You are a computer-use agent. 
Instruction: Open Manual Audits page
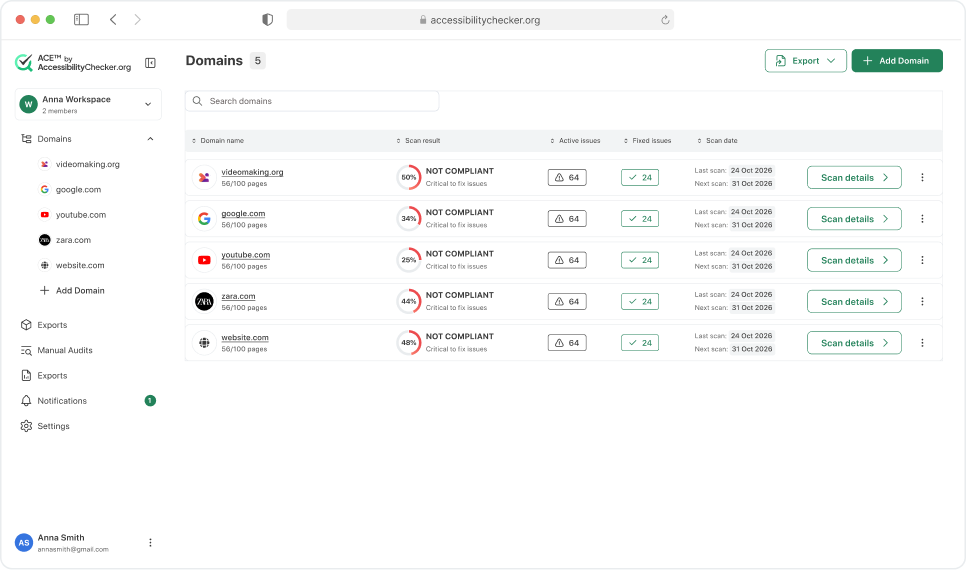coord(56,350)
